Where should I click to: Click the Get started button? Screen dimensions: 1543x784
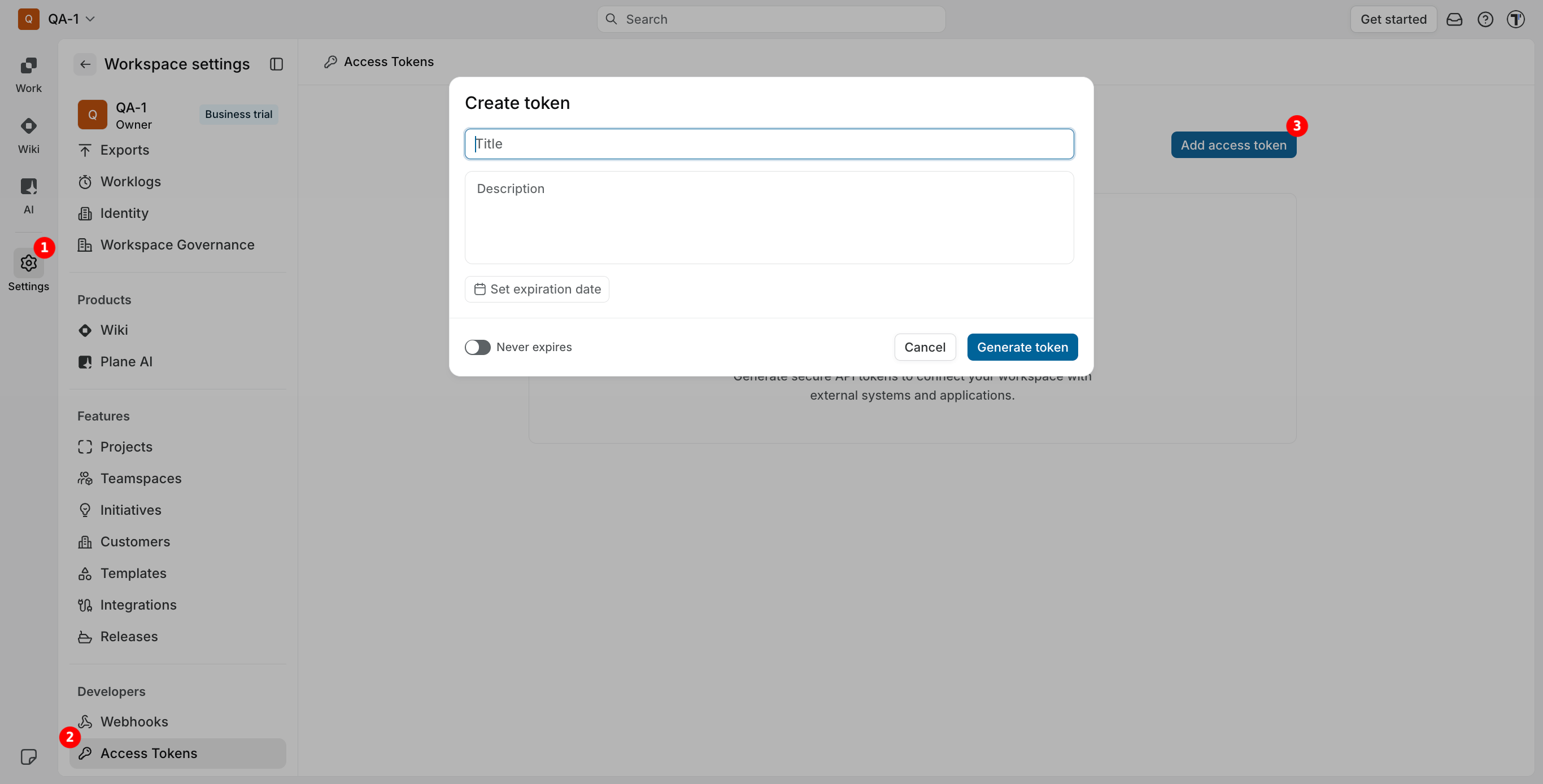pos(1393,19)
